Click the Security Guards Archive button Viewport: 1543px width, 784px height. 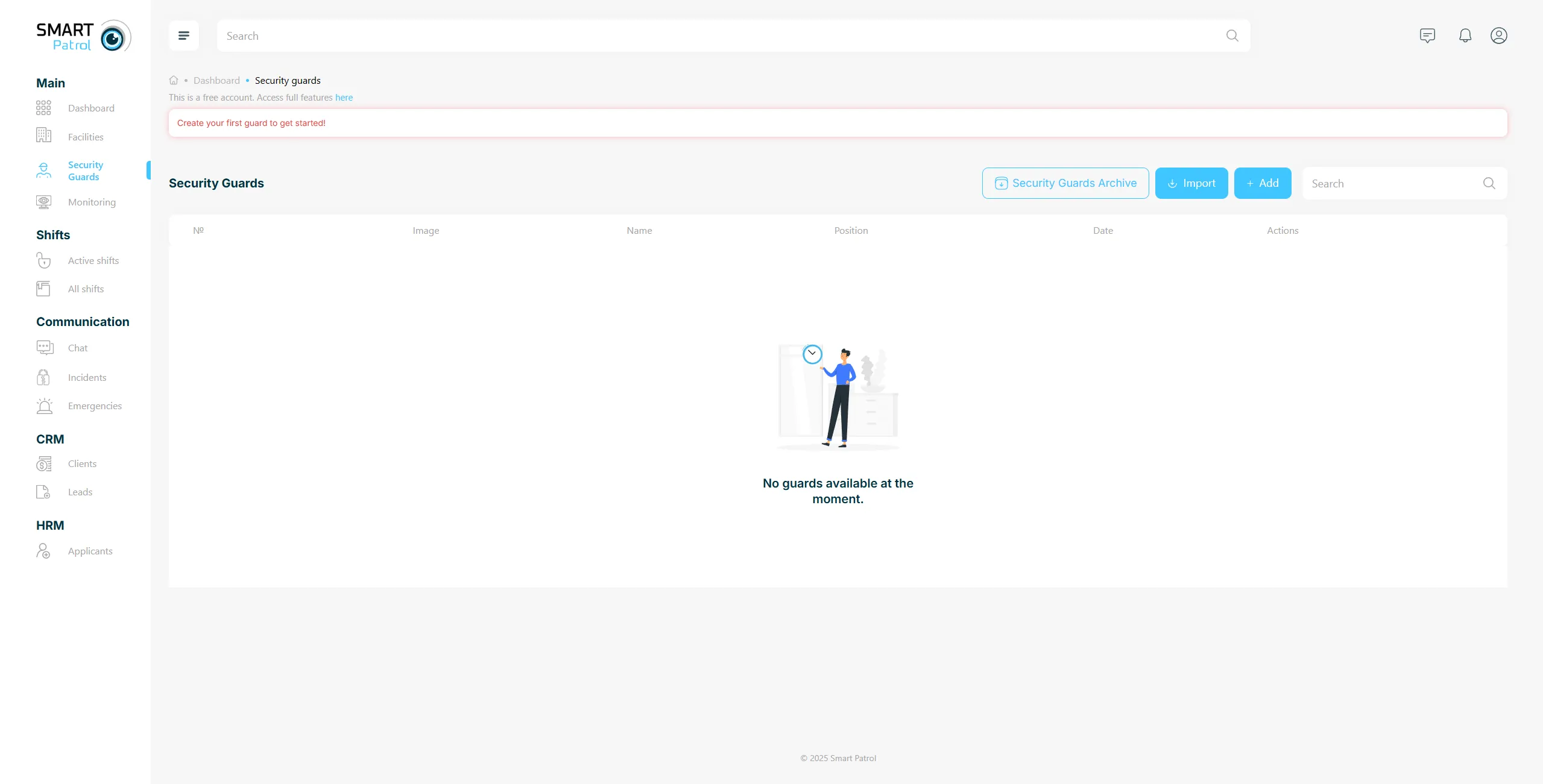point(1065,183)
